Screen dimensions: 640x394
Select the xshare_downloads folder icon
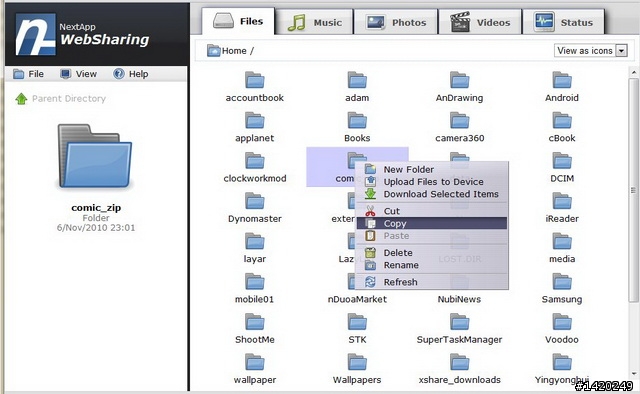[x=460, y=363]
